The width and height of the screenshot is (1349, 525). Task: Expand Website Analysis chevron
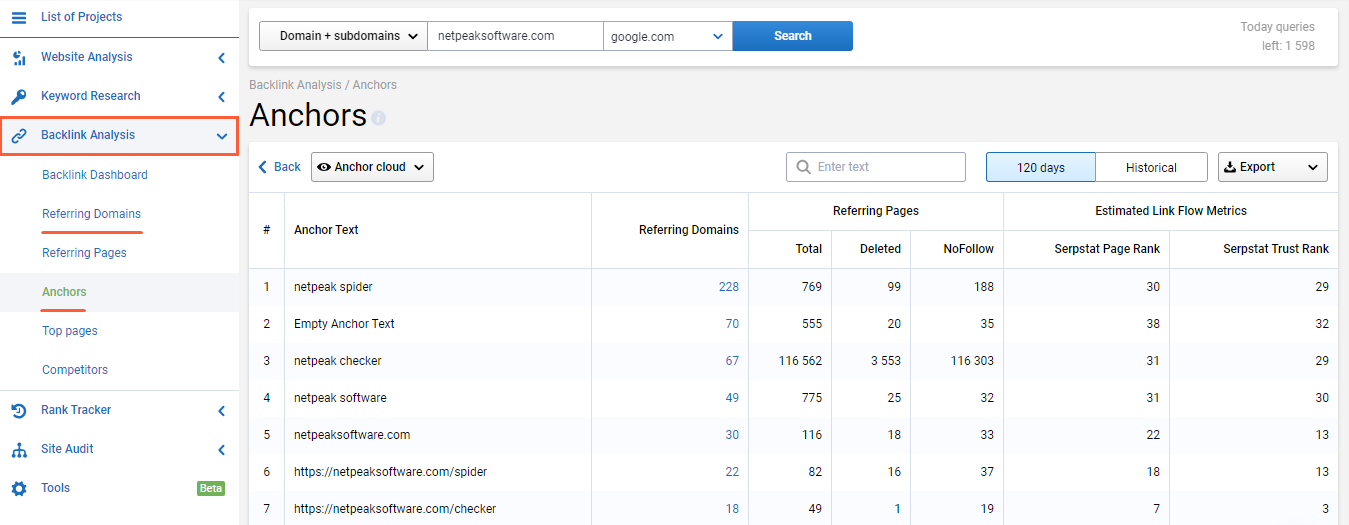click(x=222, y=58)
